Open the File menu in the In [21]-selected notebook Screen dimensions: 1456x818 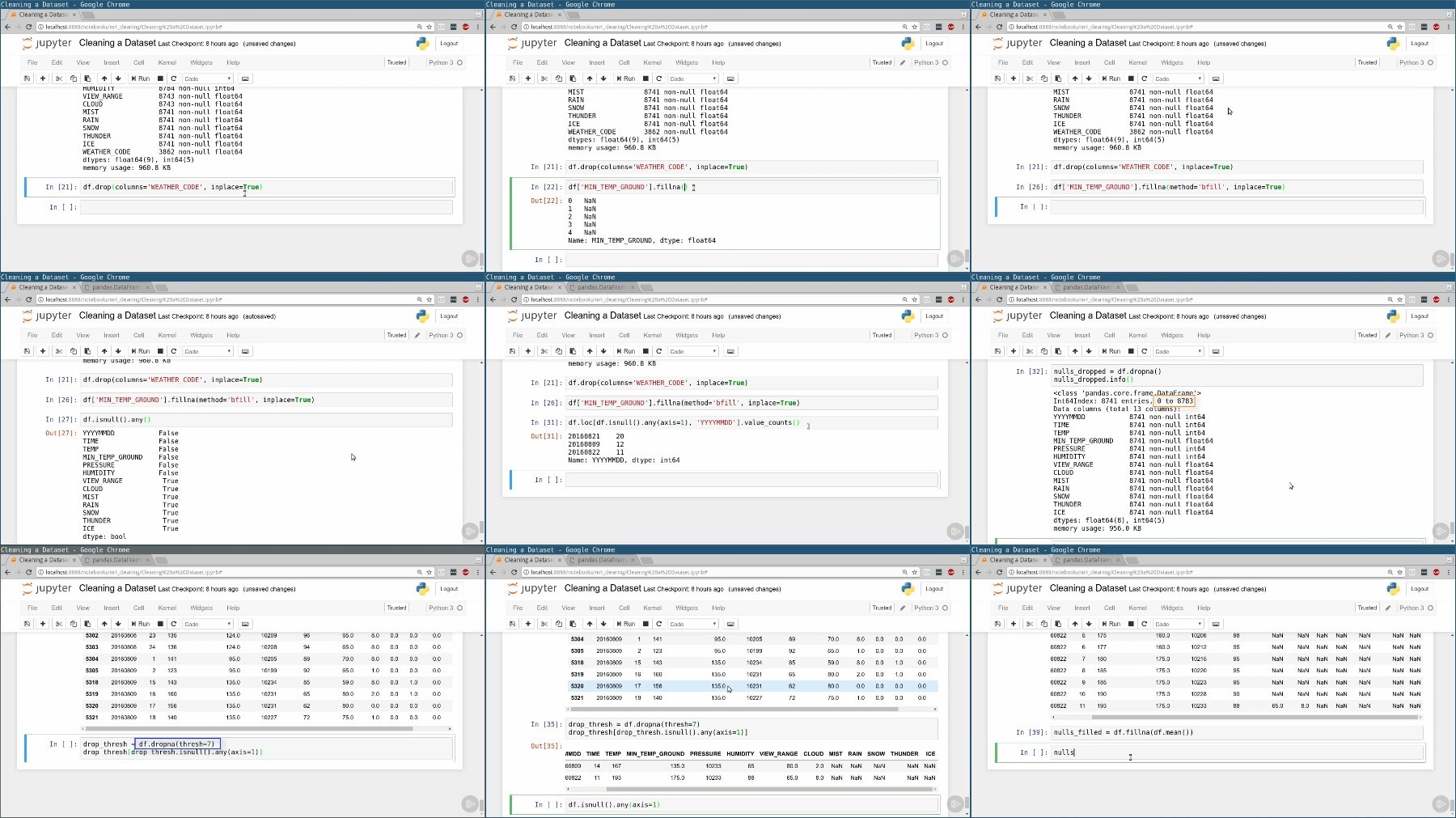32,62
